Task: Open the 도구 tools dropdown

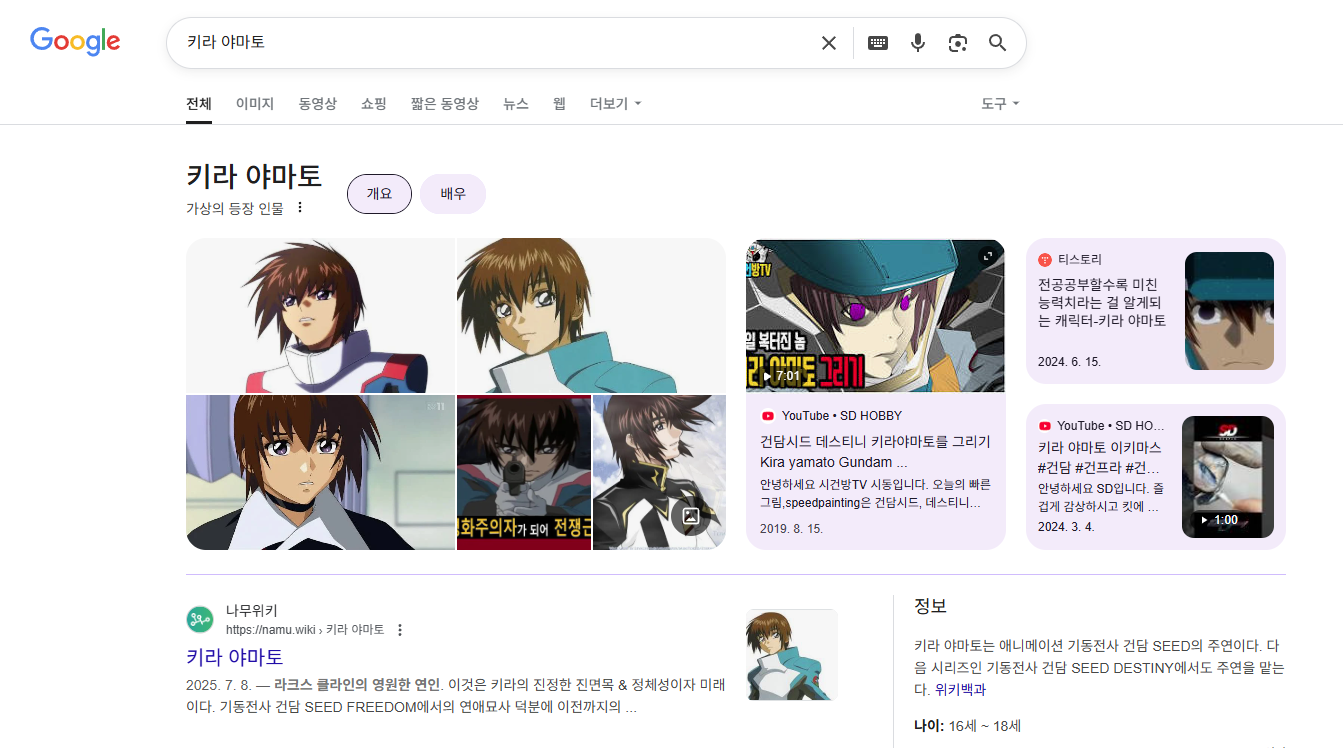Action: tap(1000, 104)
